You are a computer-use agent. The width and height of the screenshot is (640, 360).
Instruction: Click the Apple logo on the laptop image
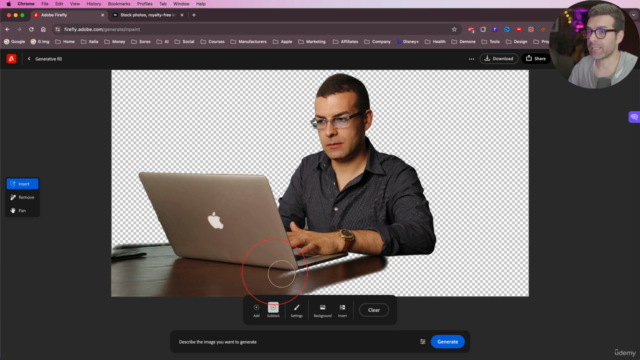(x=216, y=221)
